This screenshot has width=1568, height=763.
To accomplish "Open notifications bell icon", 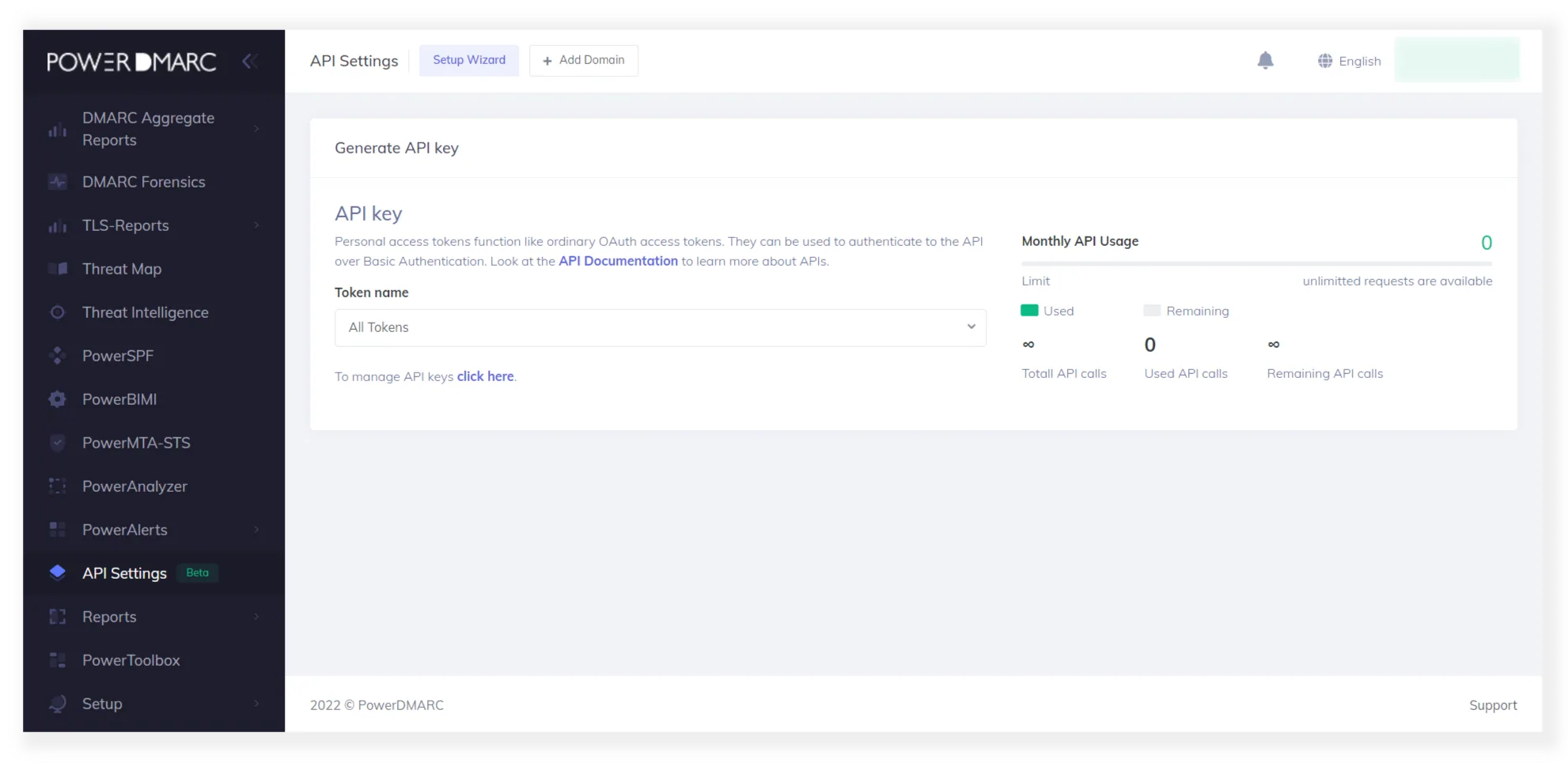I will click(x=1265, y=61).
